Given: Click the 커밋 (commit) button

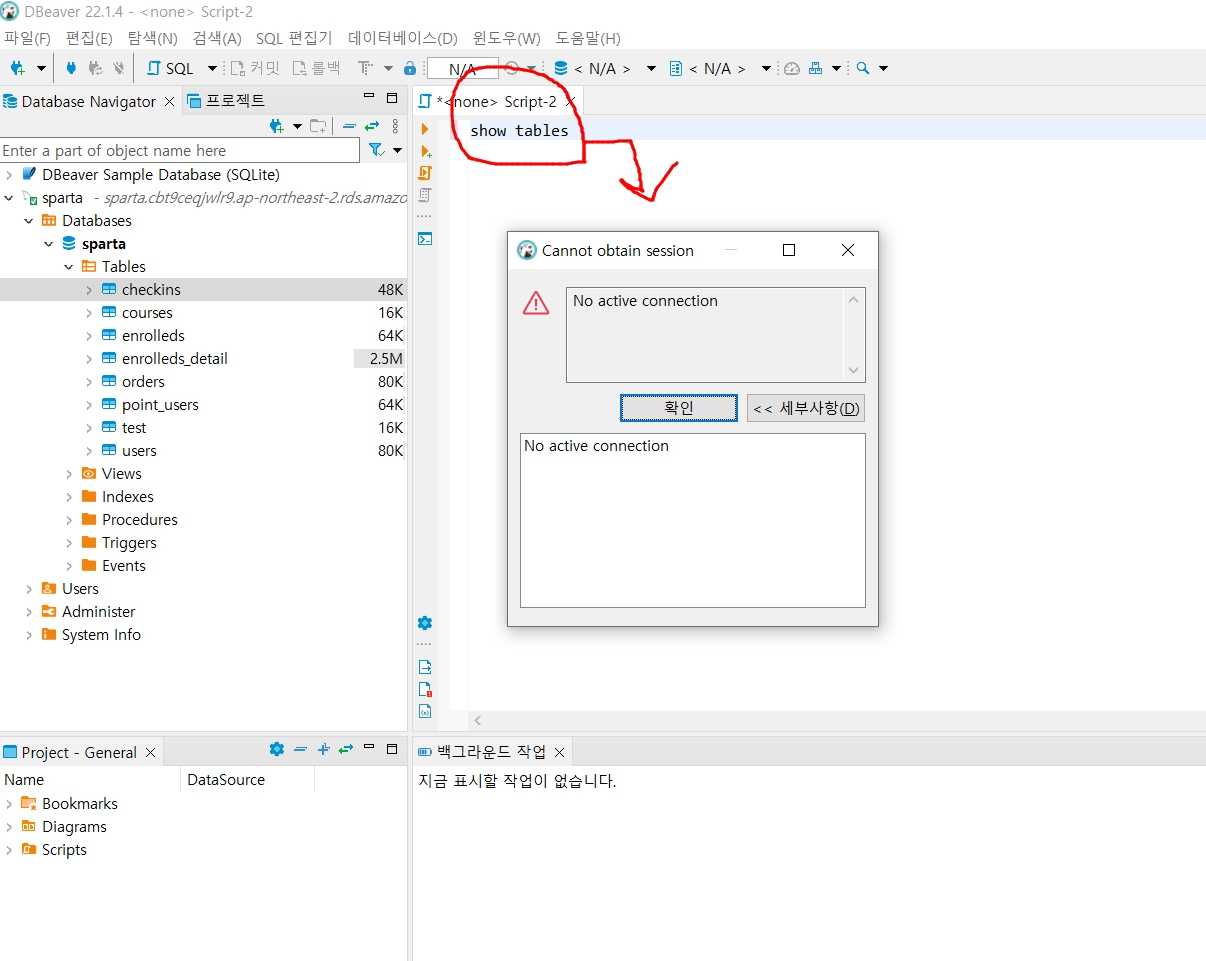Looking at the screenshot, I should tap(255, 68).
